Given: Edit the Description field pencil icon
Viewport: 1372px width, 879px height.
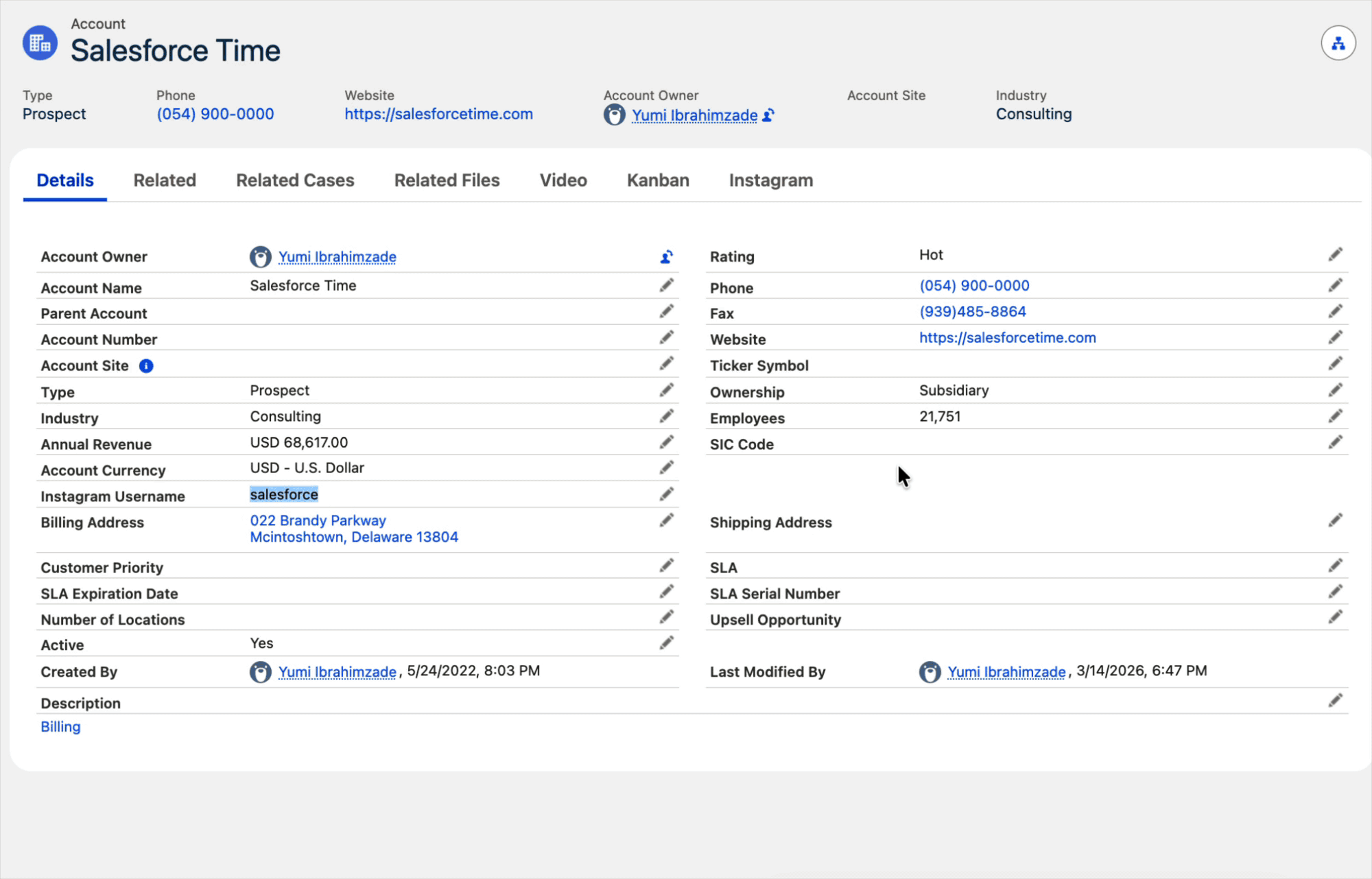Looking at the screenshot, I should pyautogui.click(x=1336, y=699).
